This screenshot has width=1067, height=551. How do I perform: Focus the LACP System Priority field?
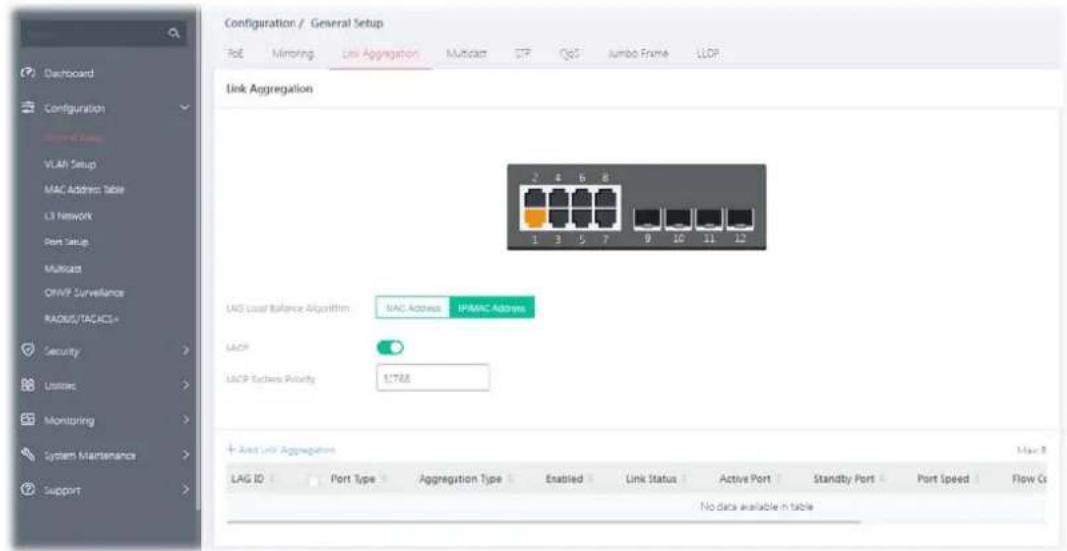click(432, 378)
